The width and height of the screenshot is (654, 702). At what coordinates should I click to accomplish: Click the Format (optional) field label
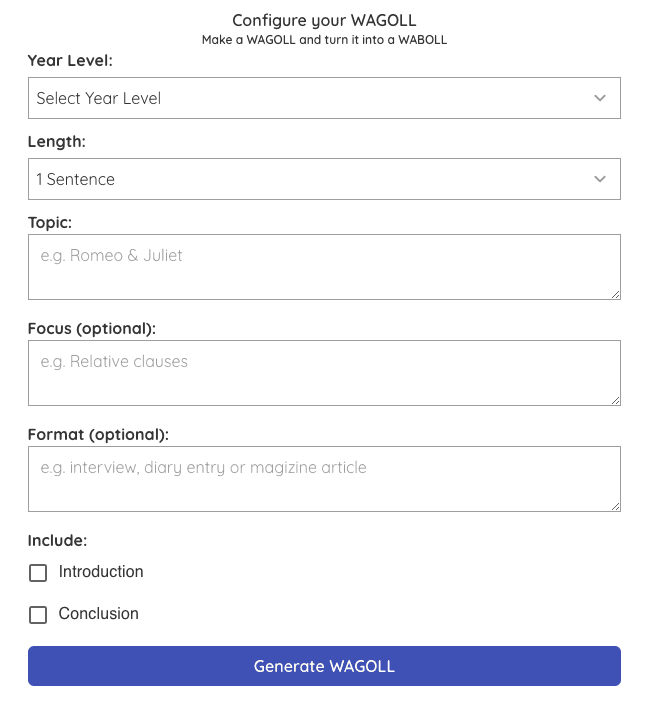click(98, 434)
